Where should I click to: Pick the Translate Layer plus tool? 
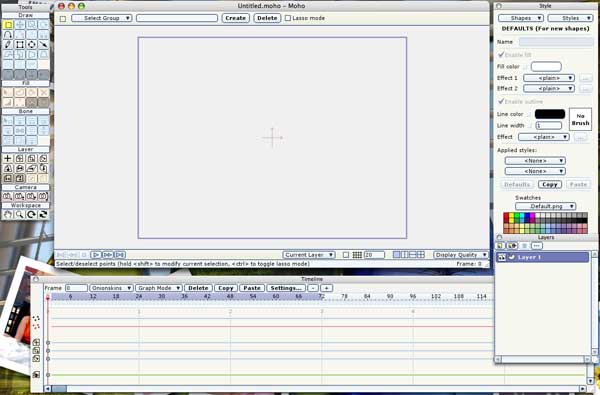pyautogui.click(x=8, y=158)
